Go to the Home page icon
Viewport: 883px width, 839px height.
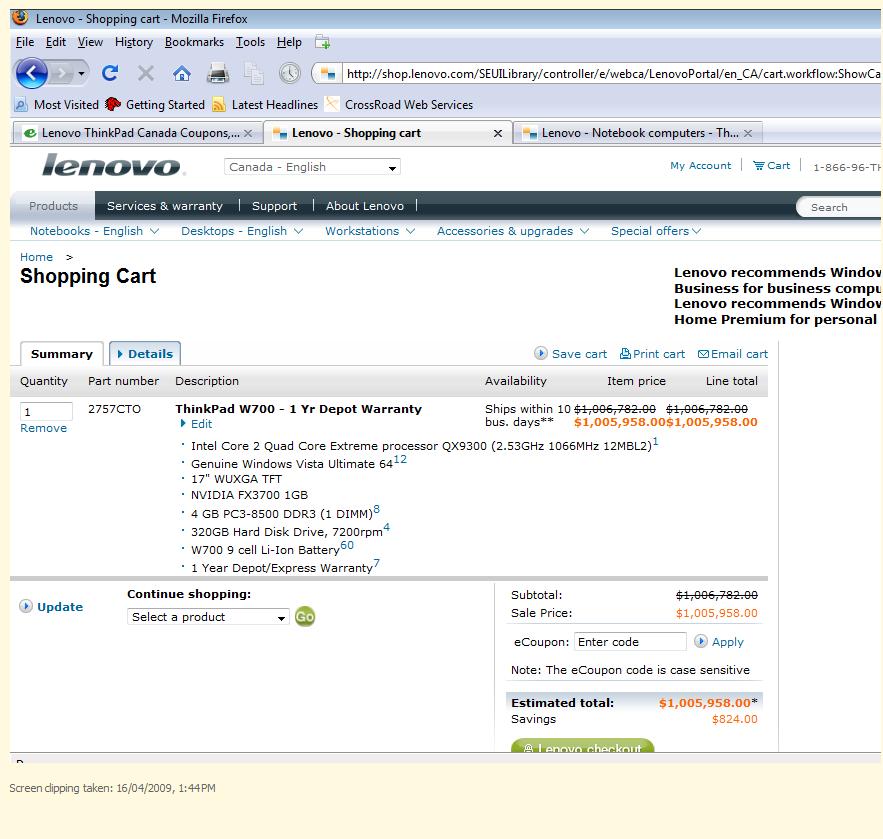coord(181,73)
